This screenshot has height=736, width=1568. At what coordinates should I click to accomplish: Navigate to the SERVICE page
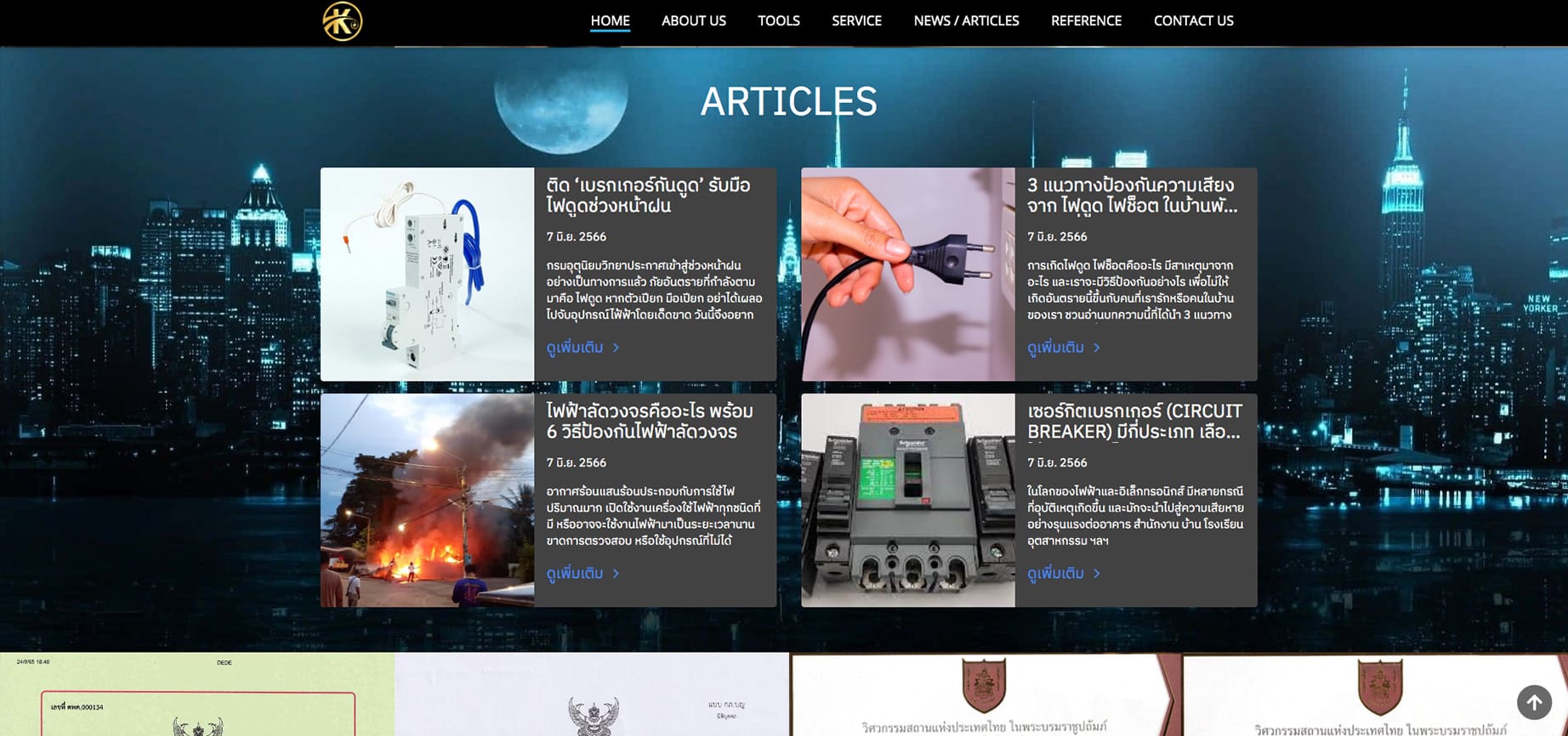(x=856, y=21)
